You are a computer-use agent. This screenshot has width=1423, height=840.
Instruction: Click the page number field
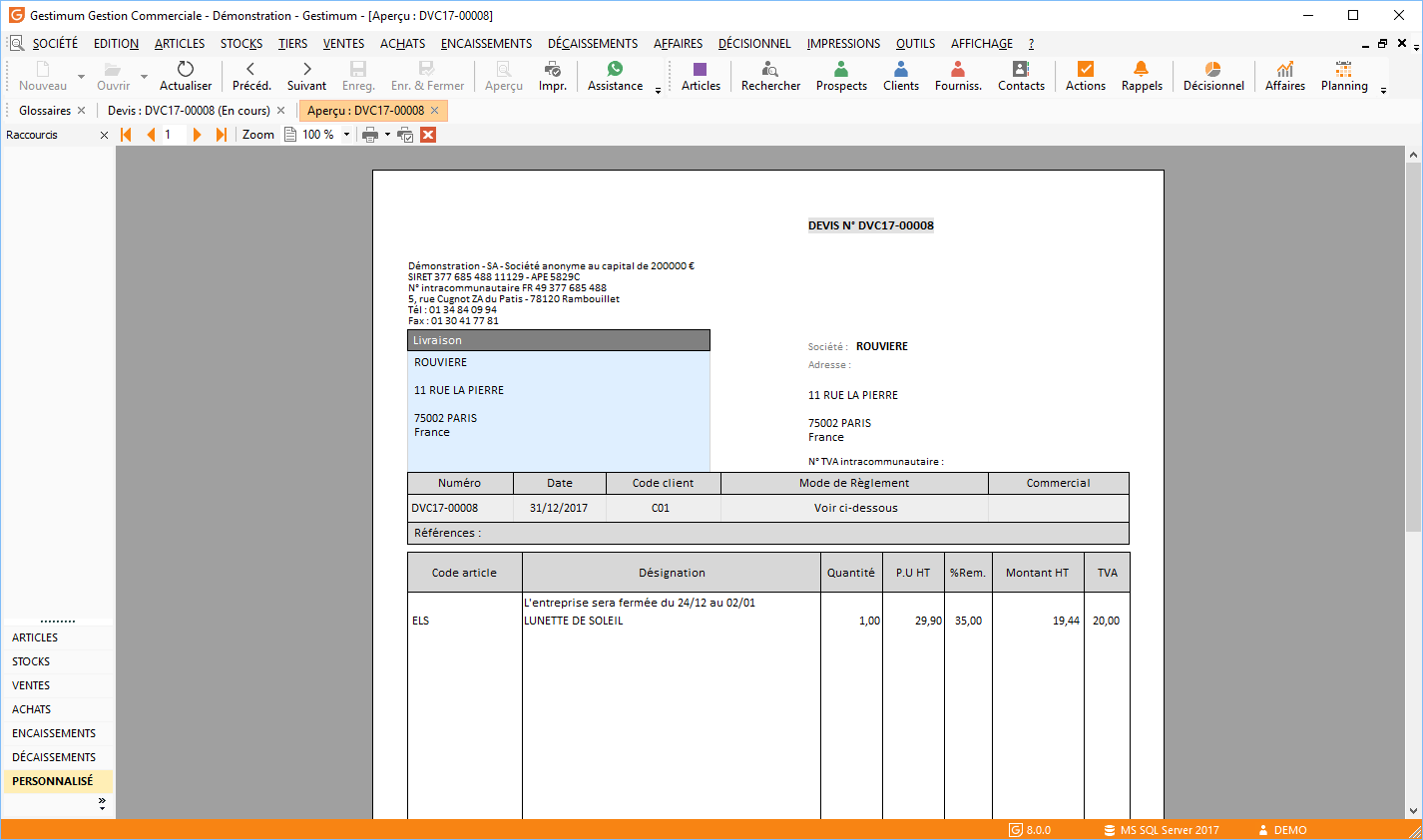(x=174, y=135)
